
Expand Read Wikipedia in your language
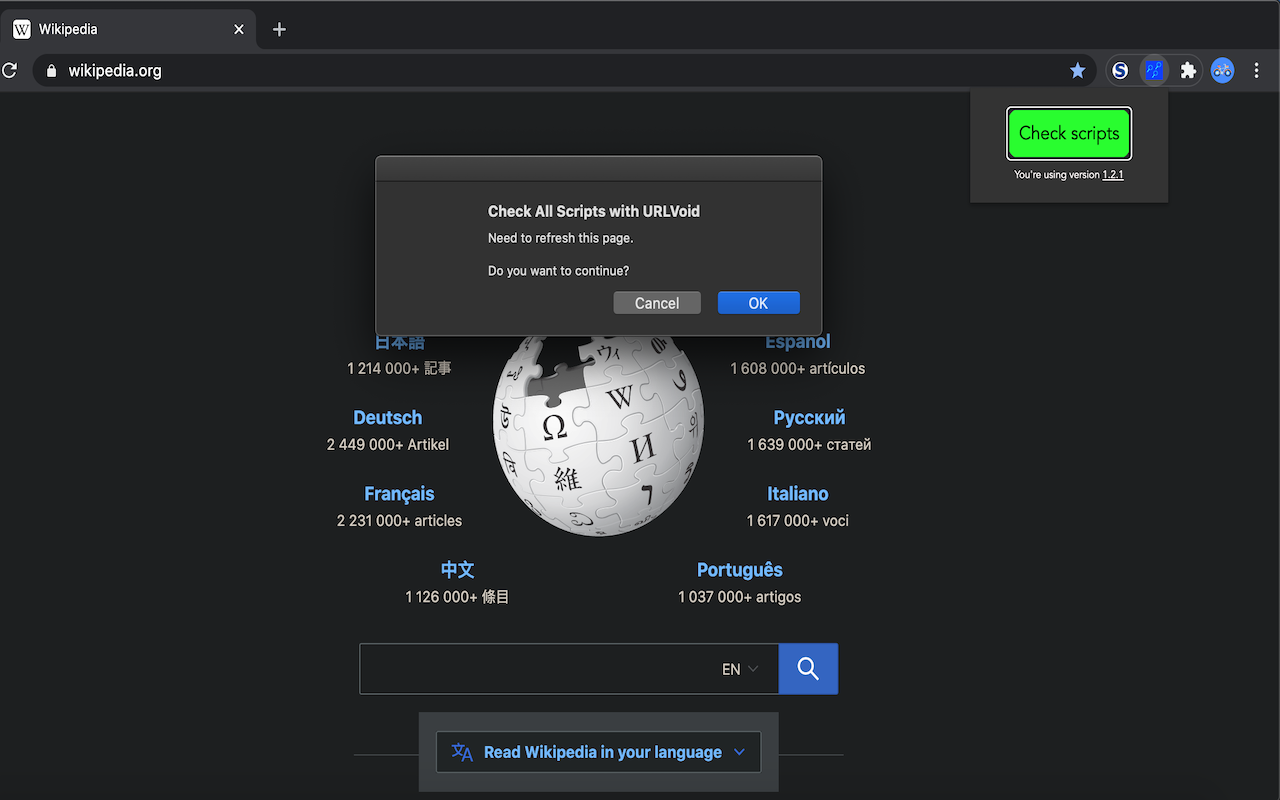coord(598,751)
